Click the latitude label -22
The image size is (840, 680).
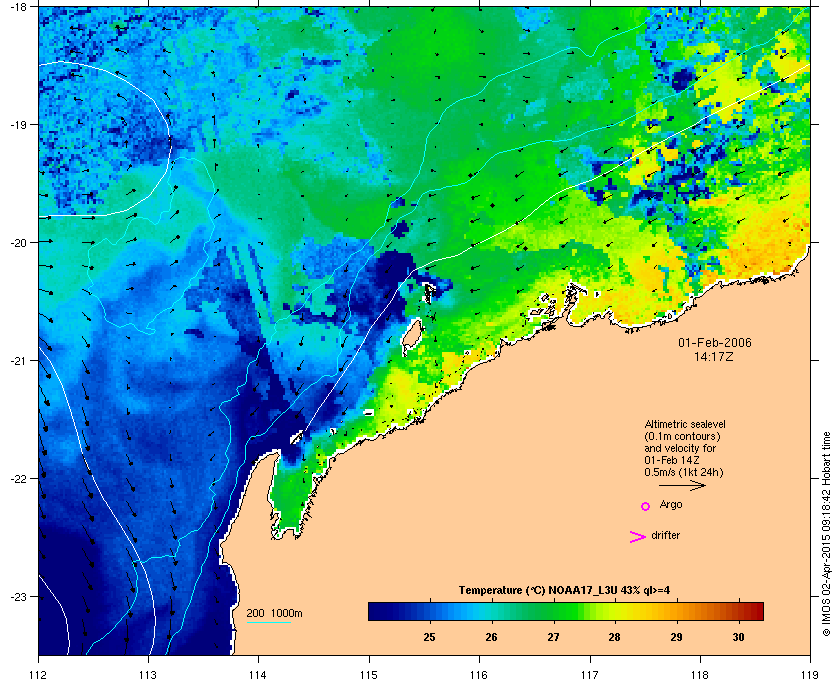point(18,479)
